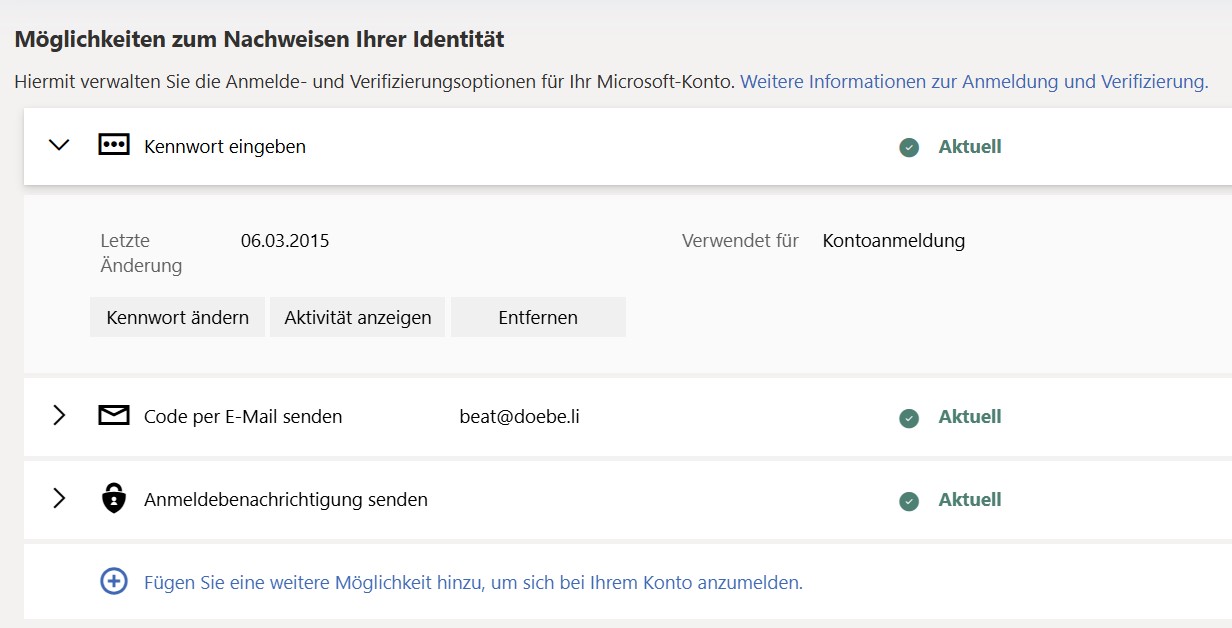The height and width of the screenshot is (628, 1232).
Task: Select the Anmeldebenachrichtigung senden label
Action: (x=286, y=500)
